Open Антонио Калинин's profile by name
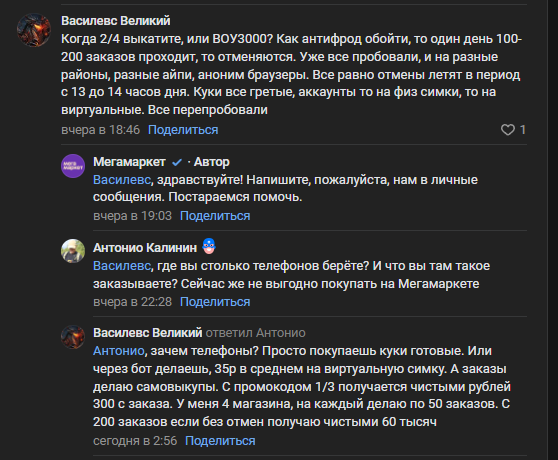The image size is (558, 460). 145,248
